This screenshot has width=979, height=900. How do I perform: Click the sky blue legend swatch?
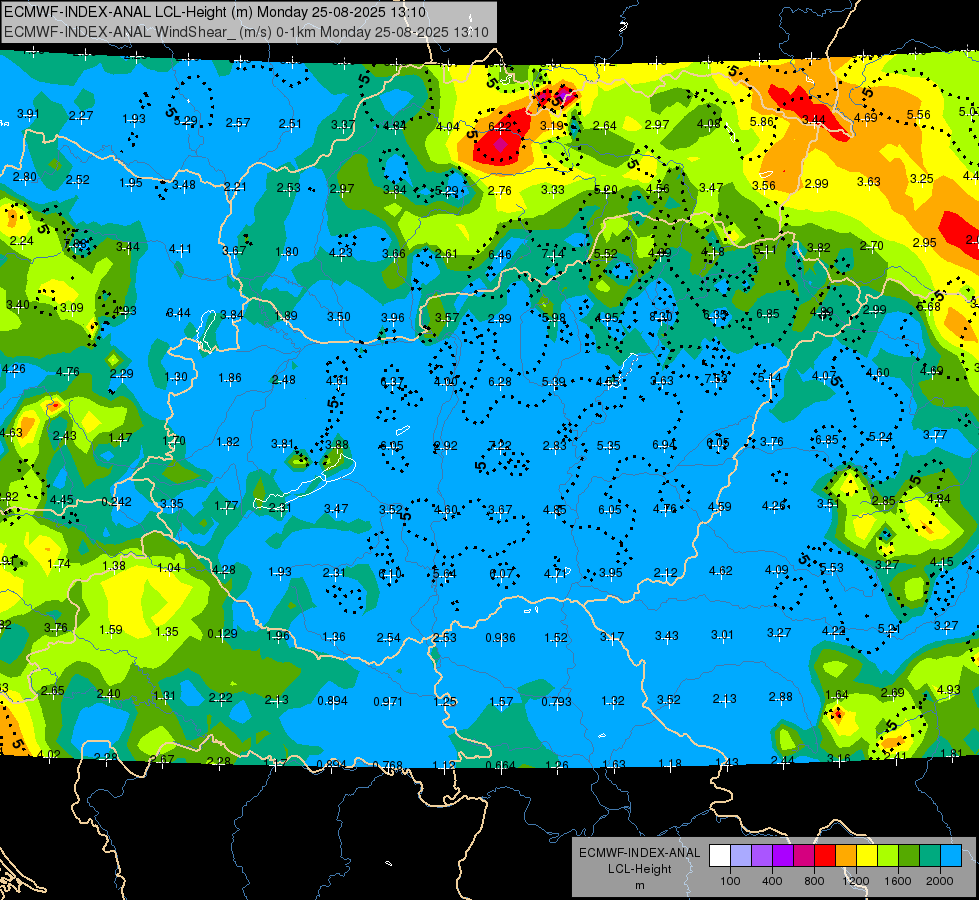tap(950, 856)
